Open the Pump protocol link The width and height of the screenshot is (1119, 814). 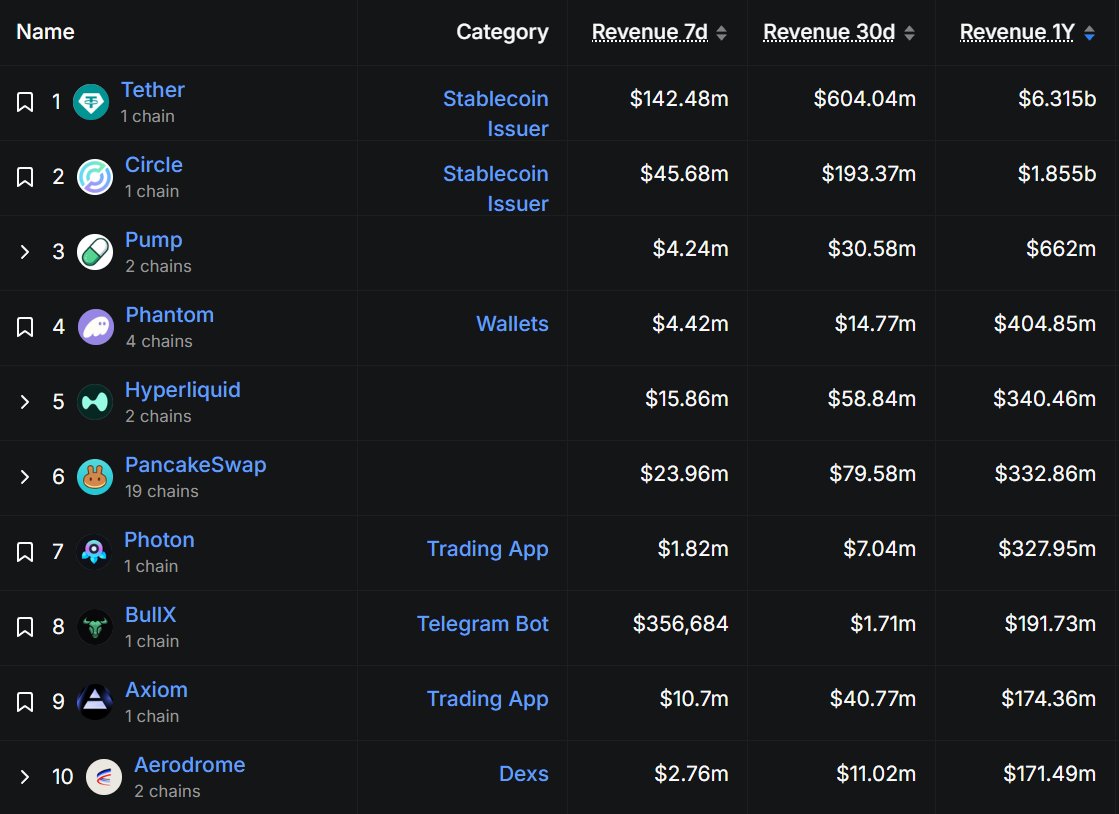pyautogui.click(x=154, y=240)
